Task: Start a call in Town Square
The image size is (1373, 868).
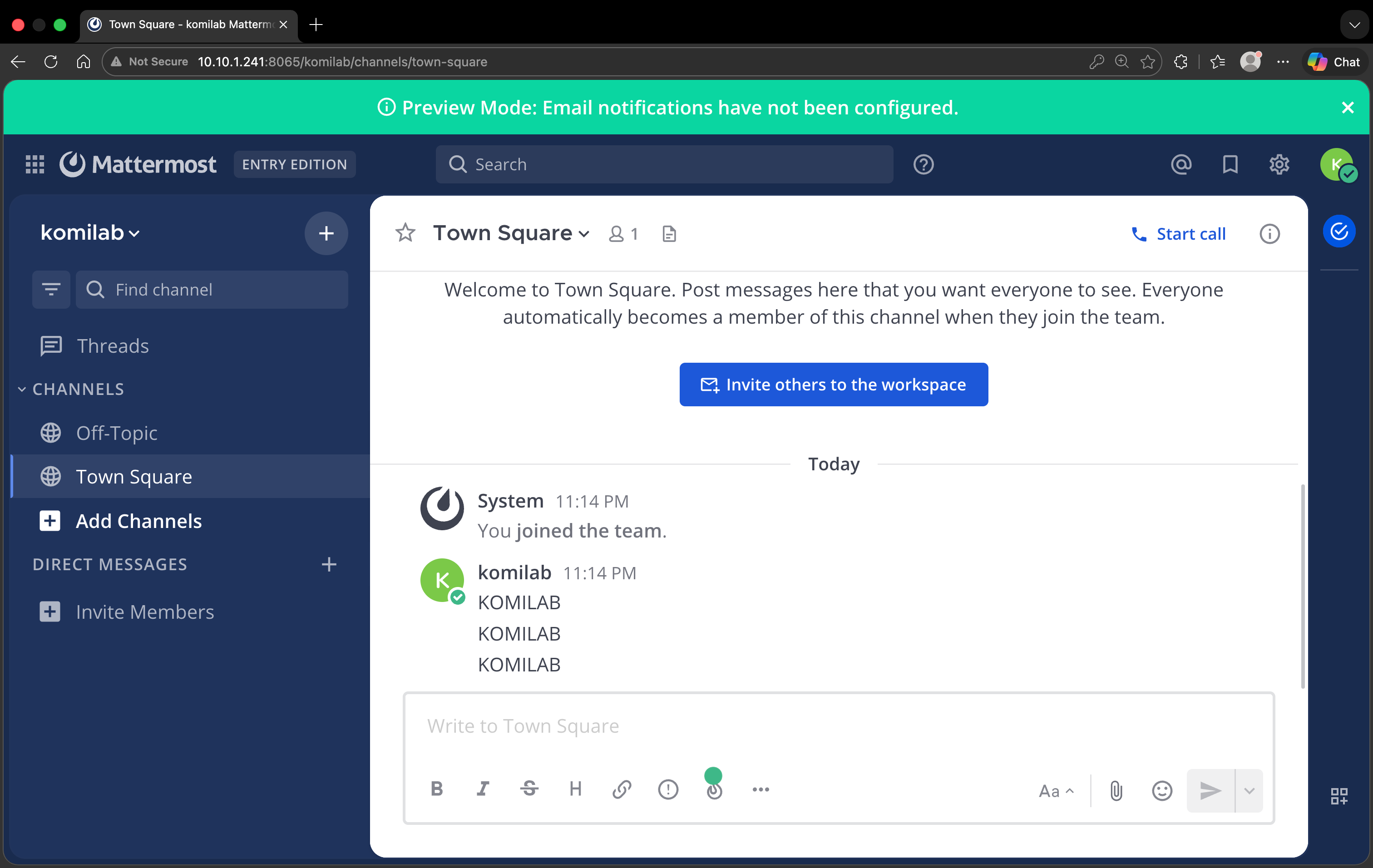Action: [x=1179, y=234]
